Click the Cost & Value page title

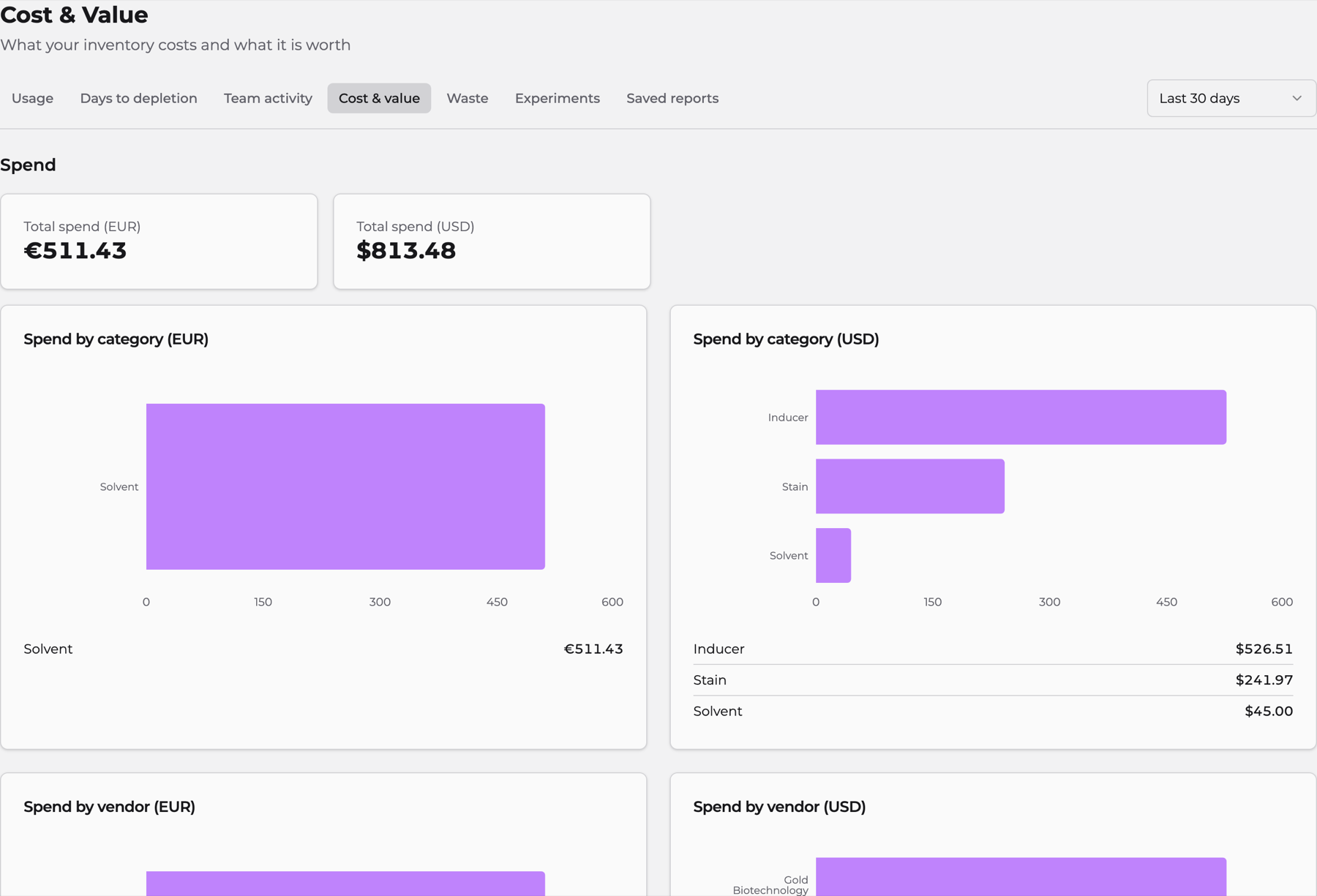(x=74, y=15)
